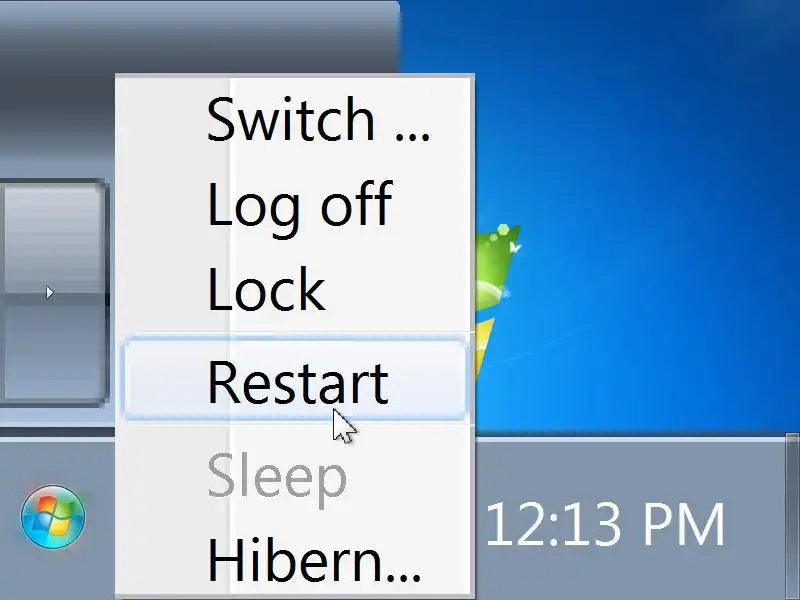Click the shut down options arrow button
800x600 pixels.
click(x=53, y=292)
